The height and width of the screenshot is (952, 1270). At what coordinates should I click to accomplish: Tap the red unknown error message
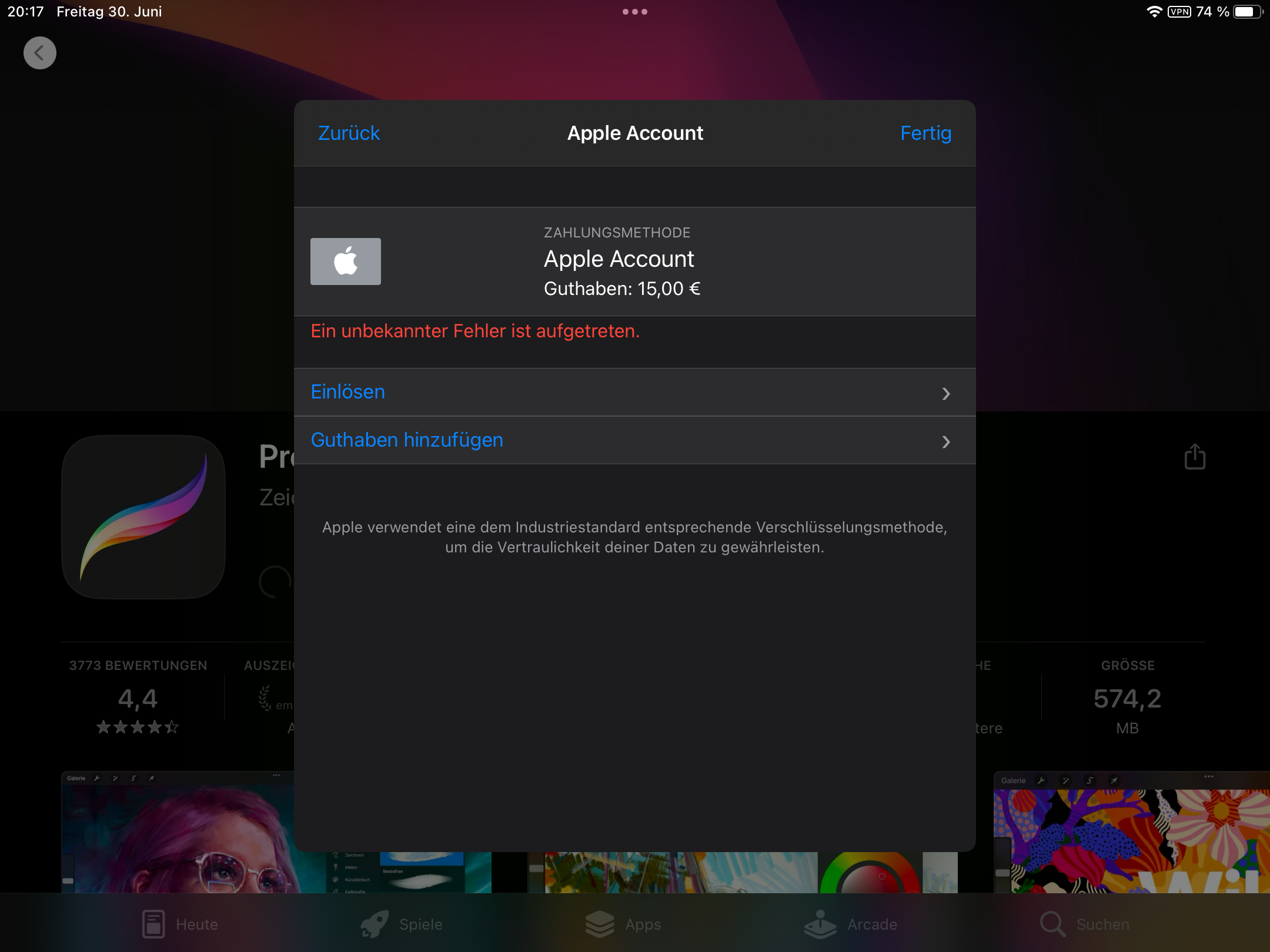coord(475,331)
